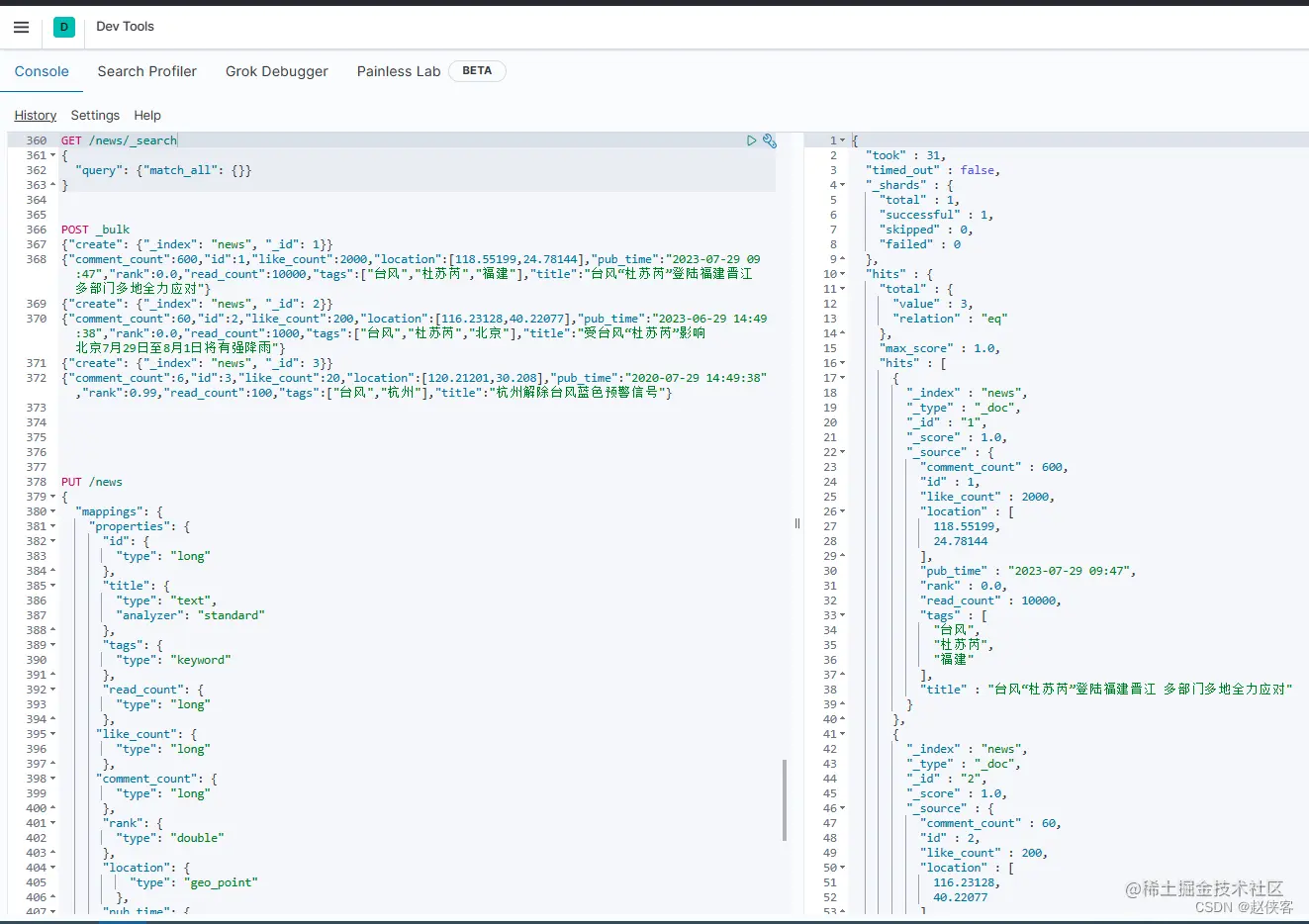The height and width of the screenshot is (924, 1309).
Task: Open the Help panel
Action: 147,116
